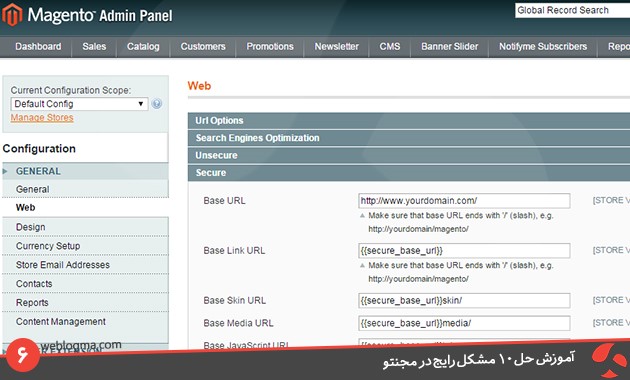Open the Banner Slider menu
The width and height of the screenshot is (630, 380).
click(x=450, y=47)
